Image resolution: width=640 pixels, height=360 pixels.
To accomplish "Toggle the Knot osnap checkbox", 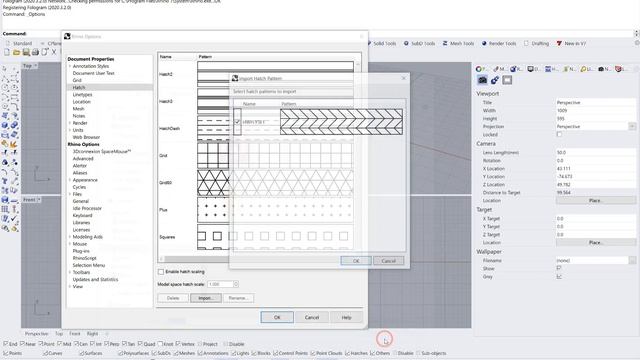I will click(160, 344).
